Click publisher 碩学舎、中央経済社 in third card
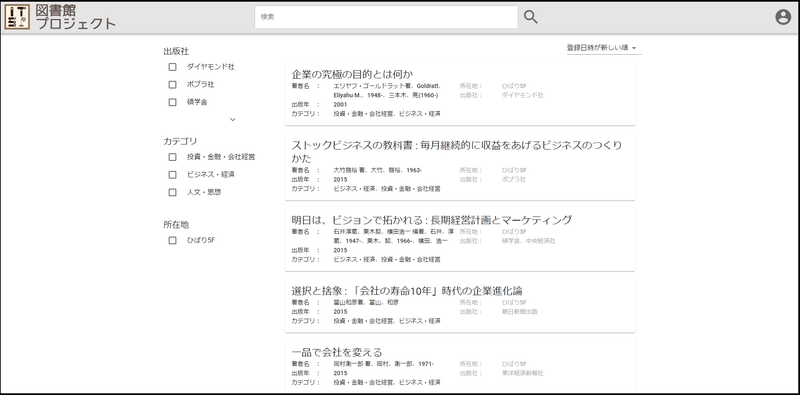 pyautogui.click(x=529, y=241)
